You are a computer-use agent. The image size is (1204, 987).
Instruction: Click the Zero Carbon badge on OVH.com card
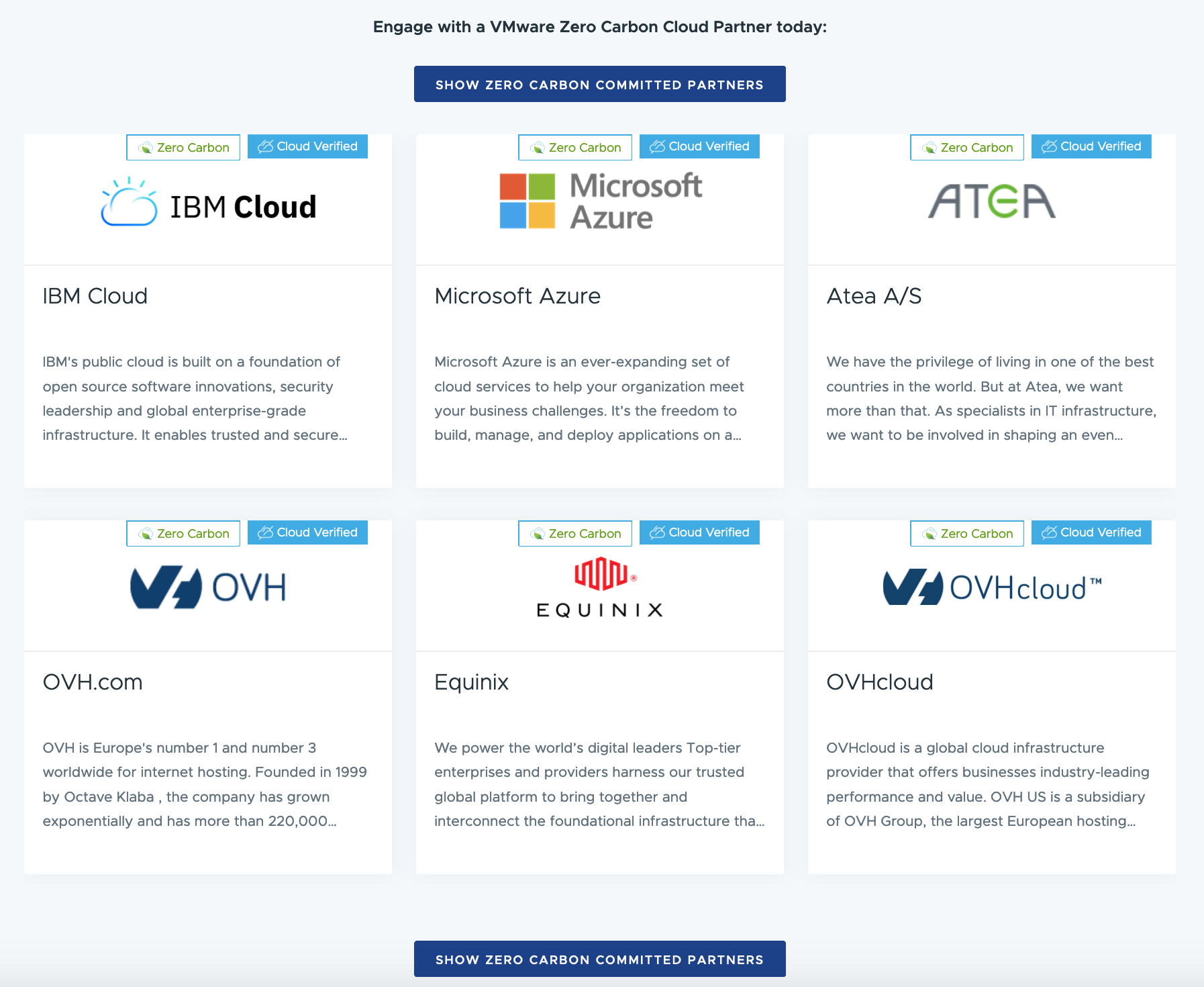pyautogui.click(x=183, y=534)
